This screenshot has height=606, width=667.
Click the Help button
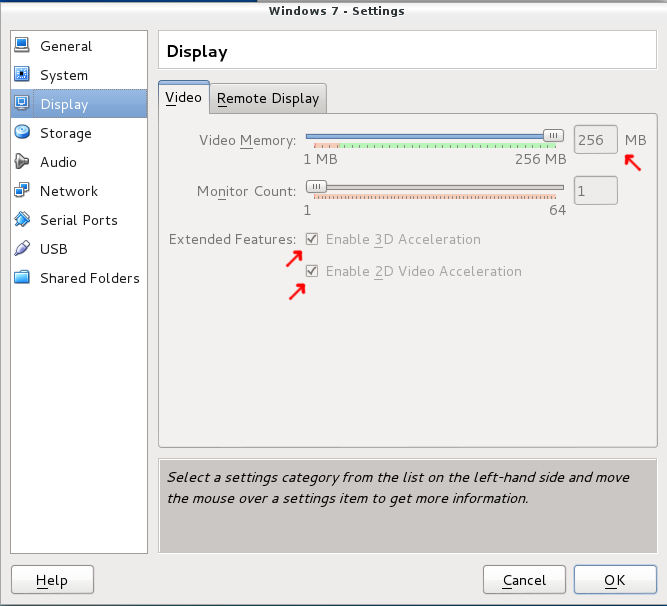(x=52, y=580)
